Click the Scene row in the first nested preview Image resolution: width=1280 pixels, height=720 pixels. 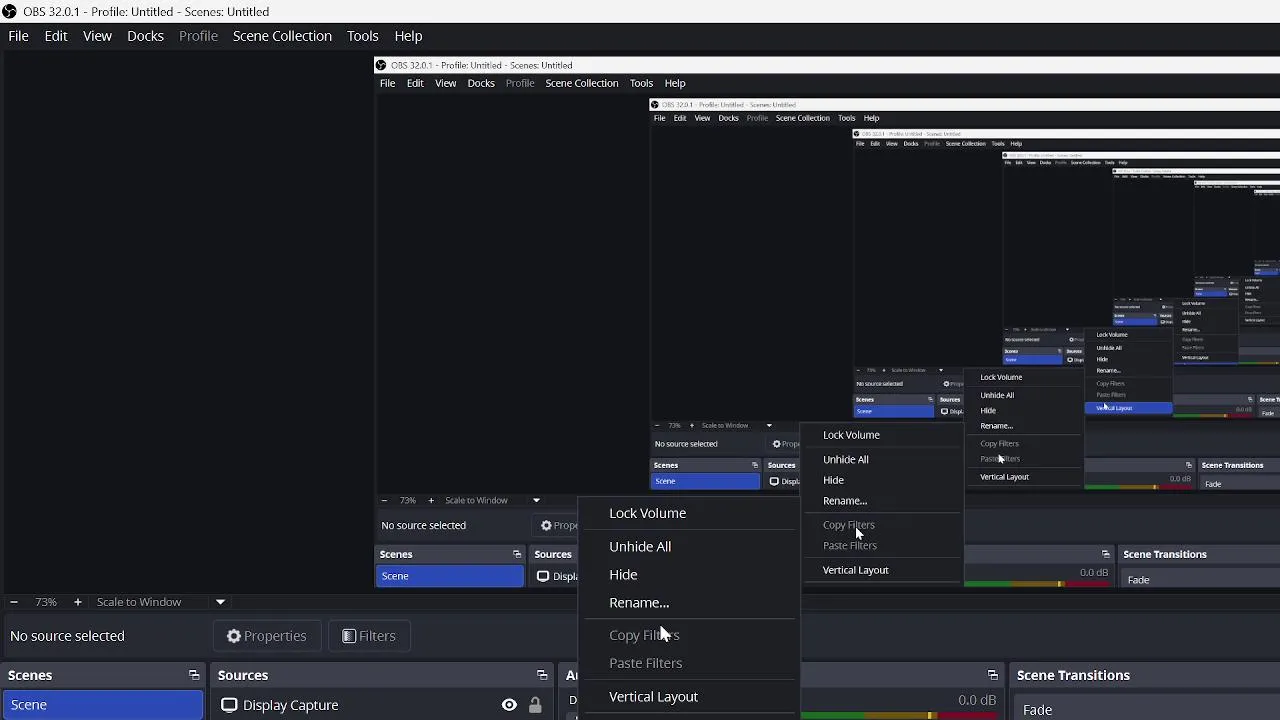(x=449, y=576)
